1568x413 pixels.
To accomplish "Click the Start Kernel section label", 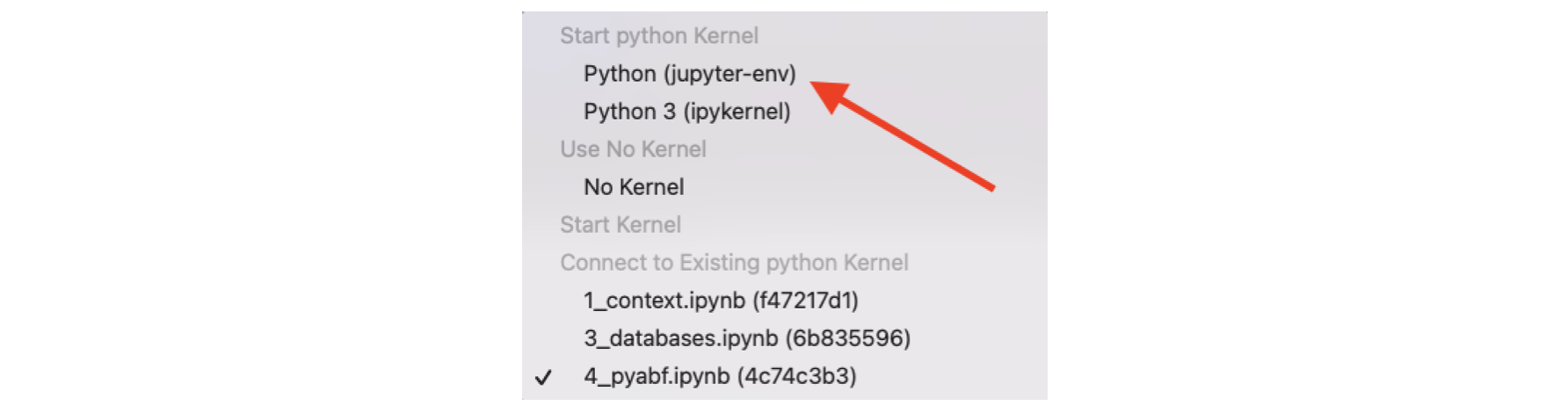I will pos(621,225).
